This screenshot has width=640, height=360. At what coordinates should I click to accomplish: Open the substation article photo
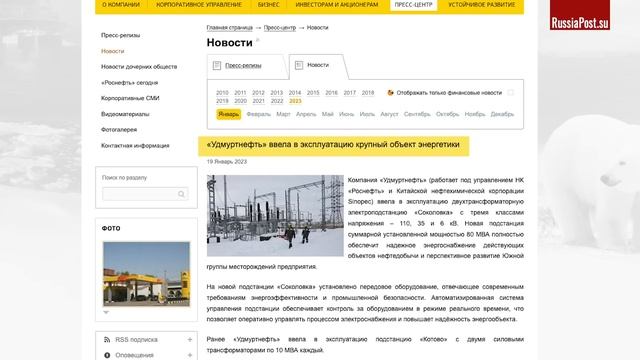275,216
